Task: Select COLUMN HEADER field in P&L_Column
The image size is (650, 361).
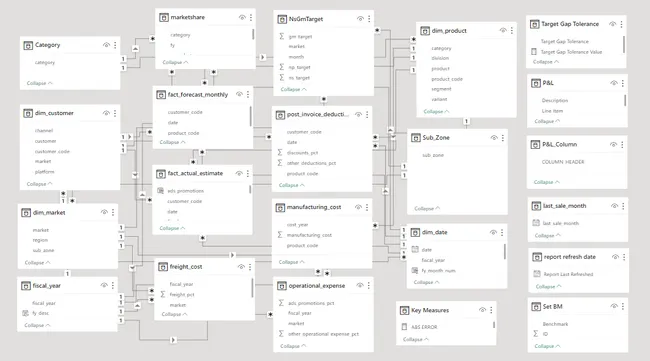Action: coord(563,162)
